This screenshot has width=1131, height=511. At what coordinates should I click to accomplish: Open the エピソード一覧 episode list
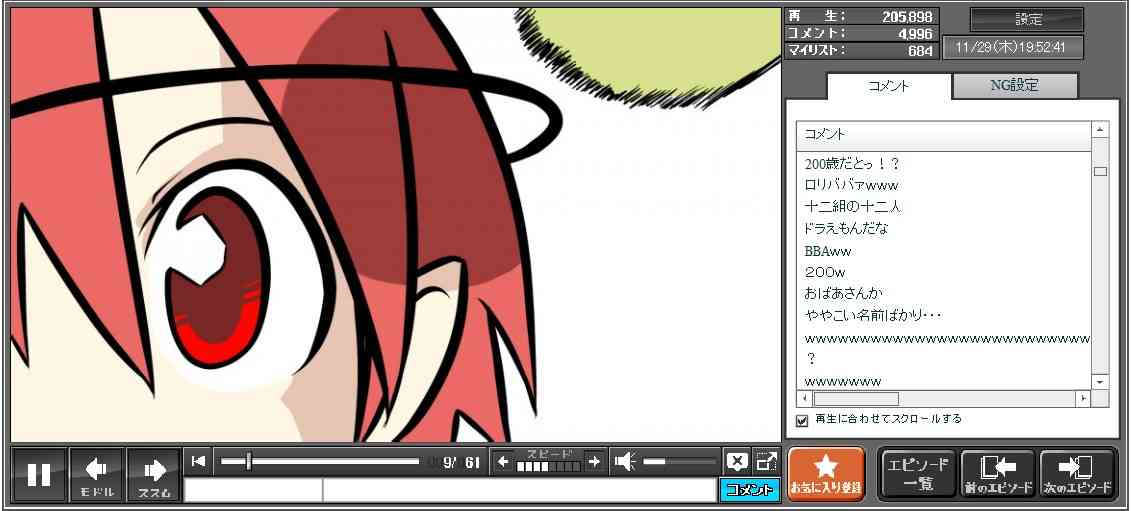tap(917, 474)
